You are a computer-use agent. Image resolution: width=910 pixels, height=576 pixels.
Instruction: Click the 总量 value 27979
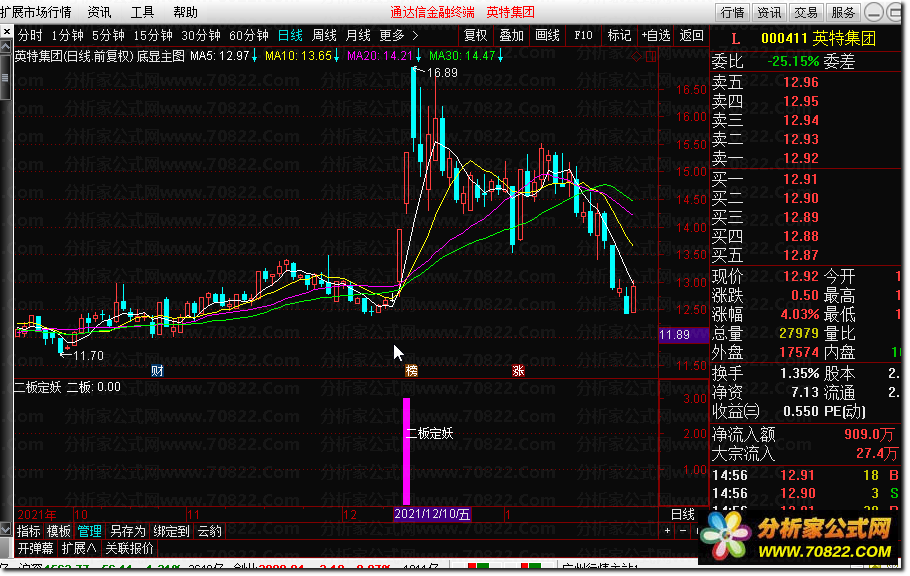tap(799, 333)
